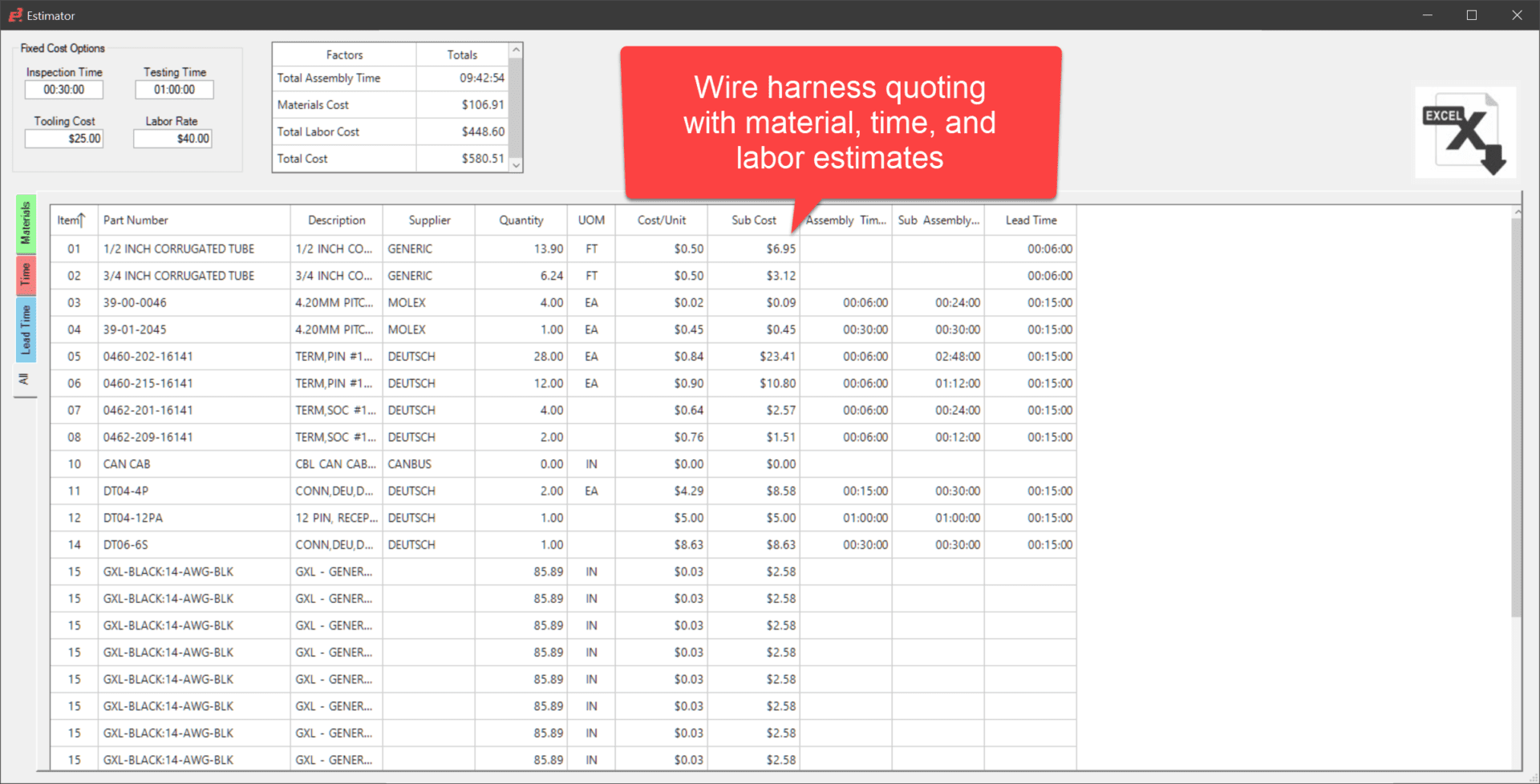
Task: Change the Tooling Cost value
Action: point(63,138)
